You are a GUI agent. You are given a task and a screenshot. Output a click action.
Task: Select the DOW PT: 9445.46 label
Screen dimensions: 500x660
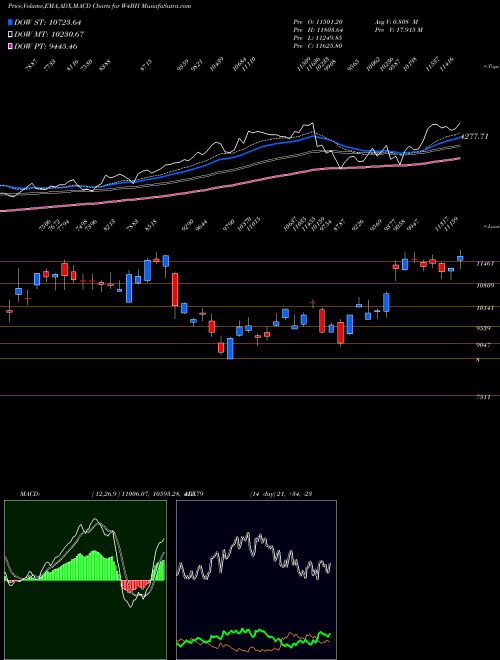[x=45, y=46]
